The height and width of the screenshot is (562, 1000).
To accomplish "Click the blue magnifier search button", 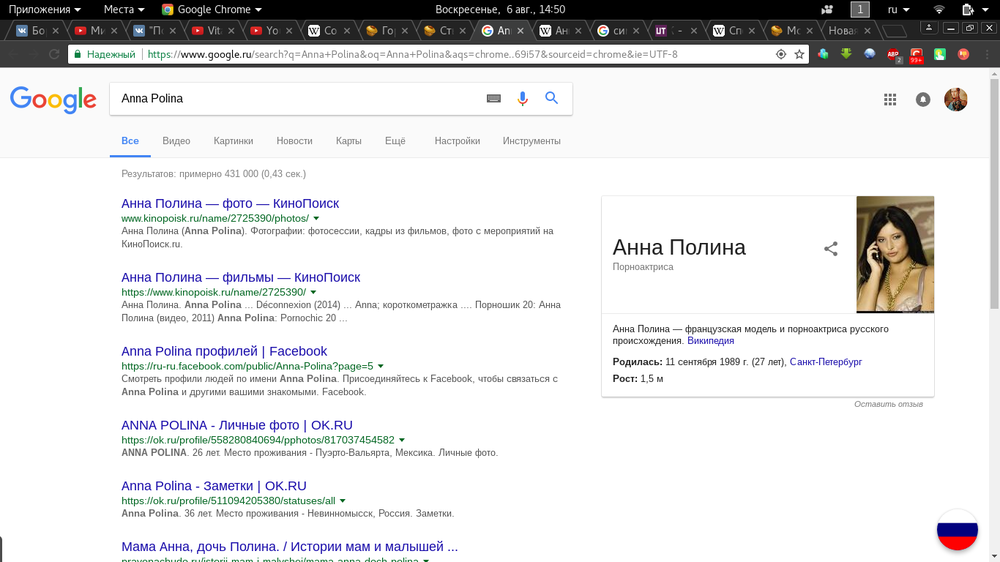I will (x=552, y=98).
